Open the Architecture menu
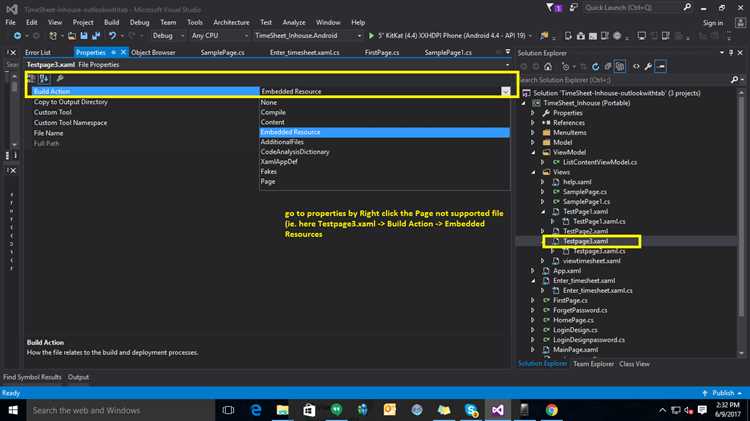 pyautogui.click(x=231, y=22)
